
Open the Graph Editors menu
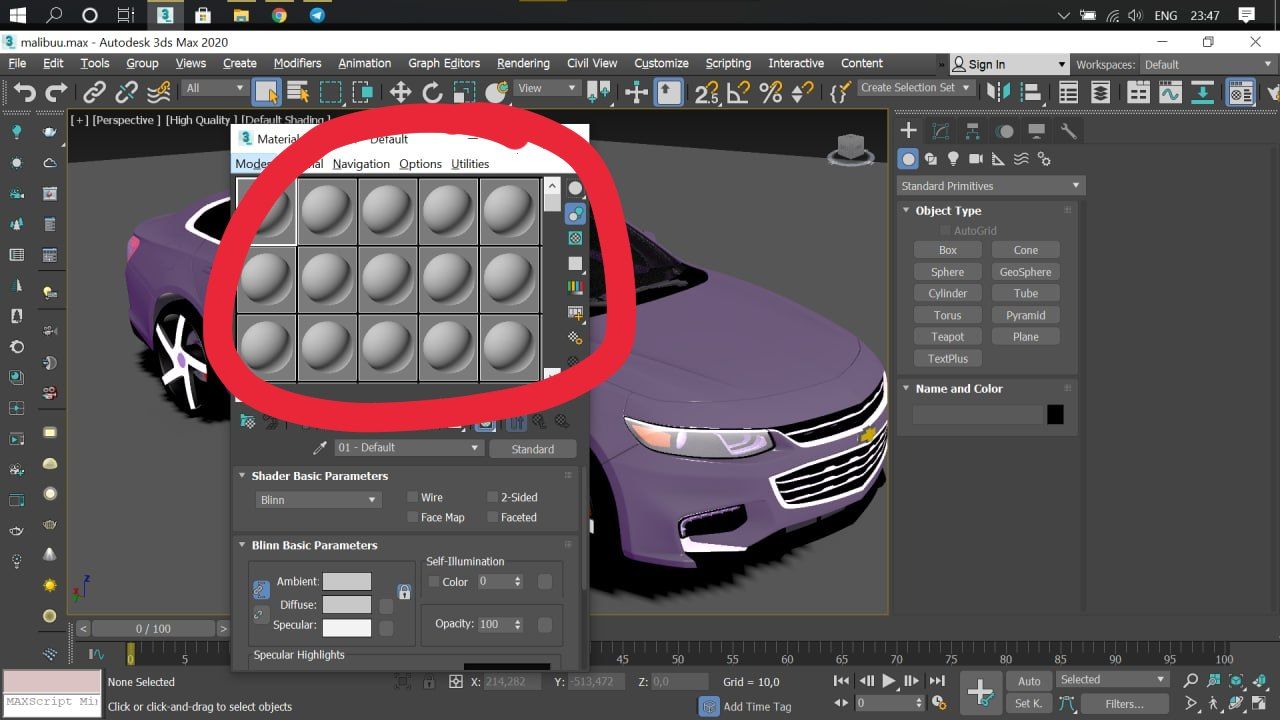444,63
